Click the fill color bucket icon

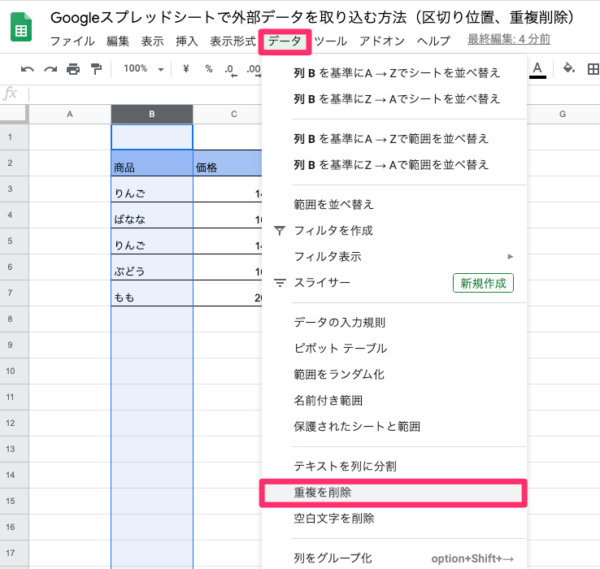[569, 69]
